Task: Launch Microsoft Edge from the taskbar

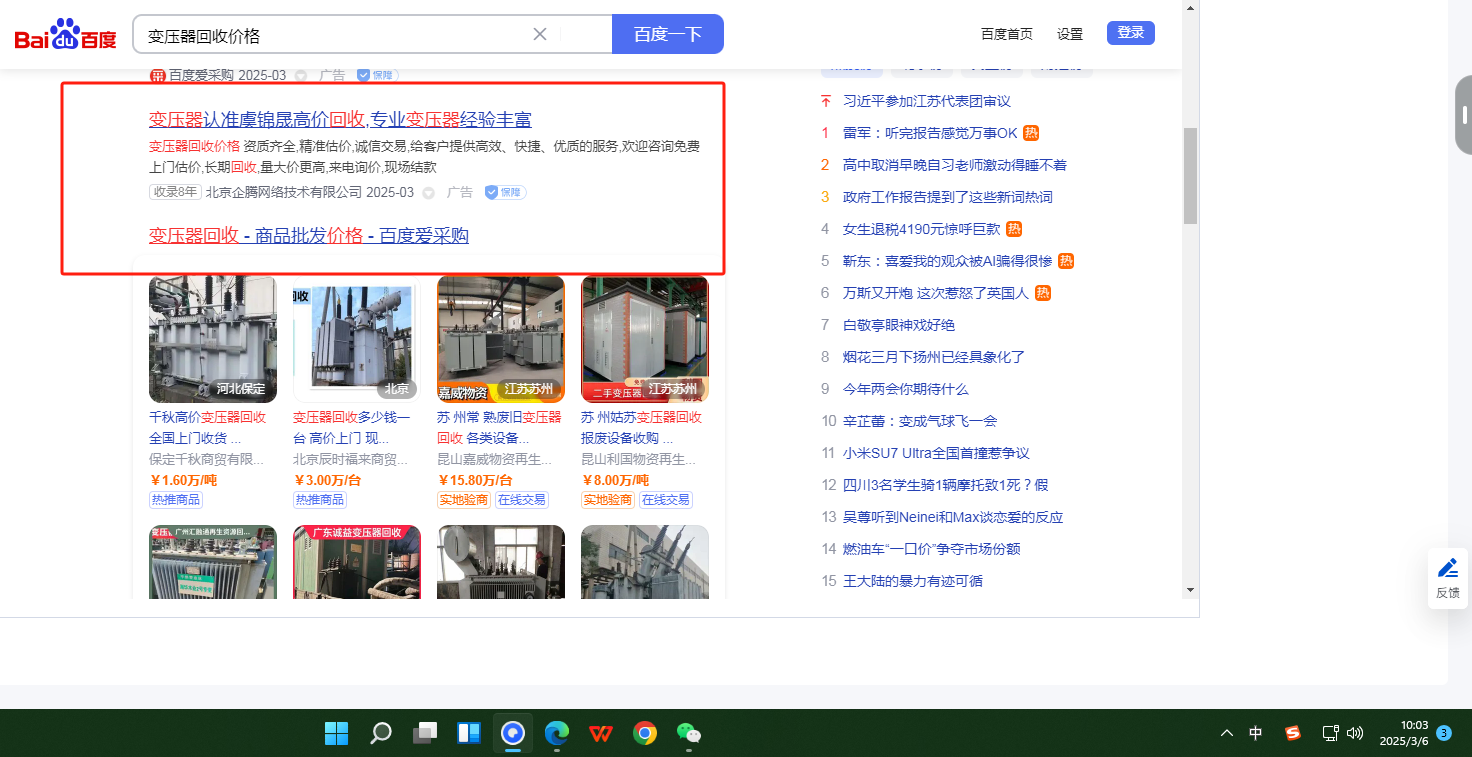Action: coord(557,734)
